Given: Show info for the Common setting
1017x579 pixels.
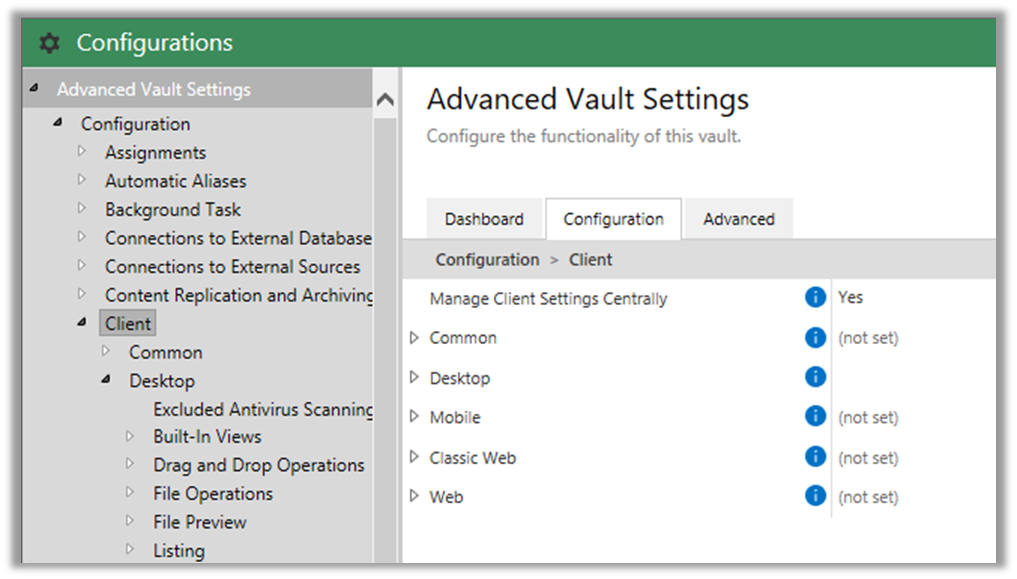Looking at the screenshot, I should [x=815, y=337].
